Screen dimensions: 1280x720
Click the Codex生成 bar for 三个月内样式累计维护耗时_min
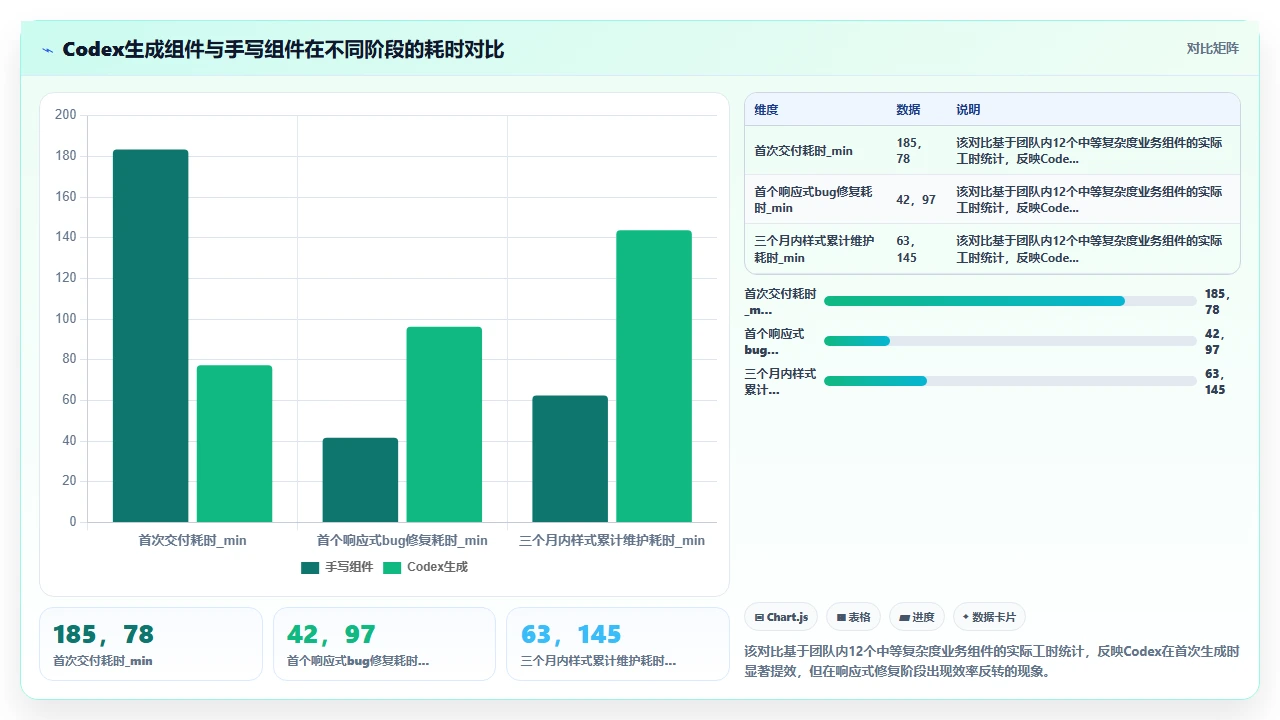[x=654, y=376]
